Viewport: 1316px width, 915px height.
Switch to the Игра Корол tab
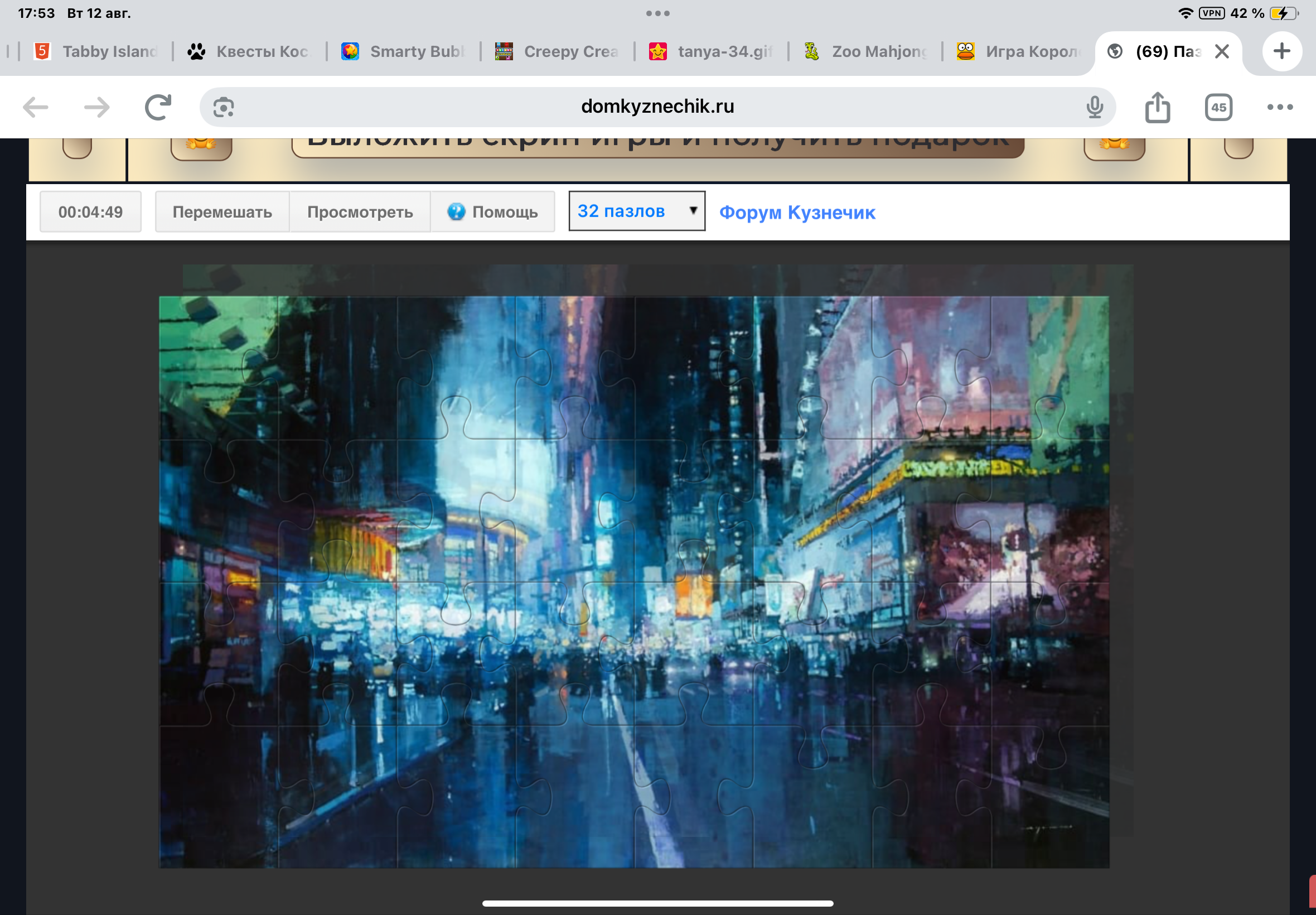(1019, 51)
